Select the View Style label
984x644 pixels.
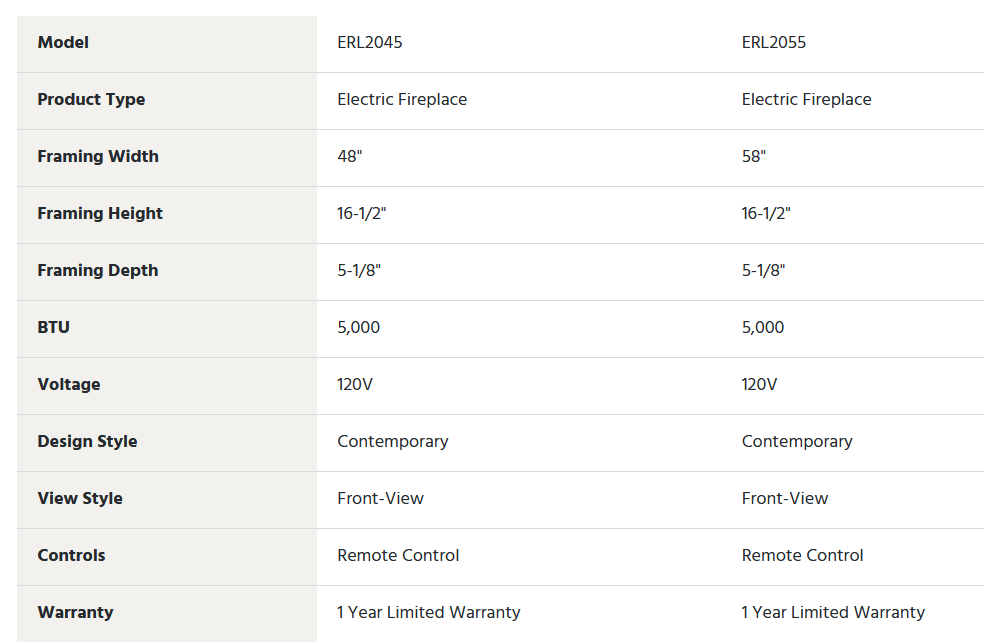(80, 499)
